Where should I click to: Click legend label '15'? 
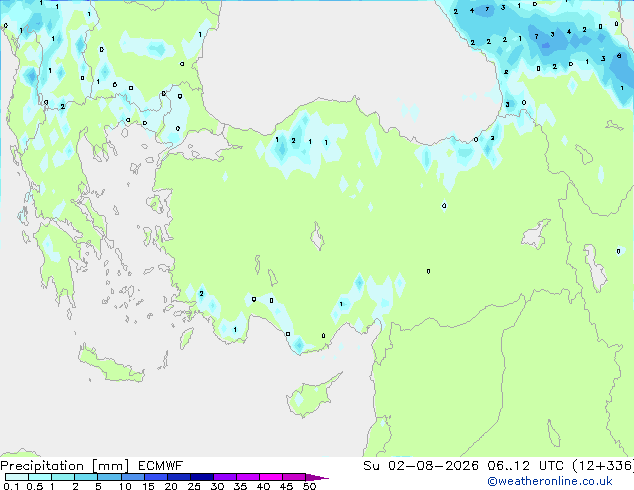pyautogui.click(x=148, y=486)
